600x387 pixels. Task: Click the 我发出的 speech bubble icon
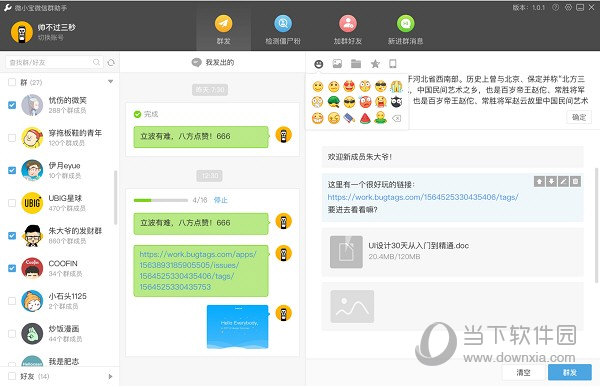tap(196, 62)
